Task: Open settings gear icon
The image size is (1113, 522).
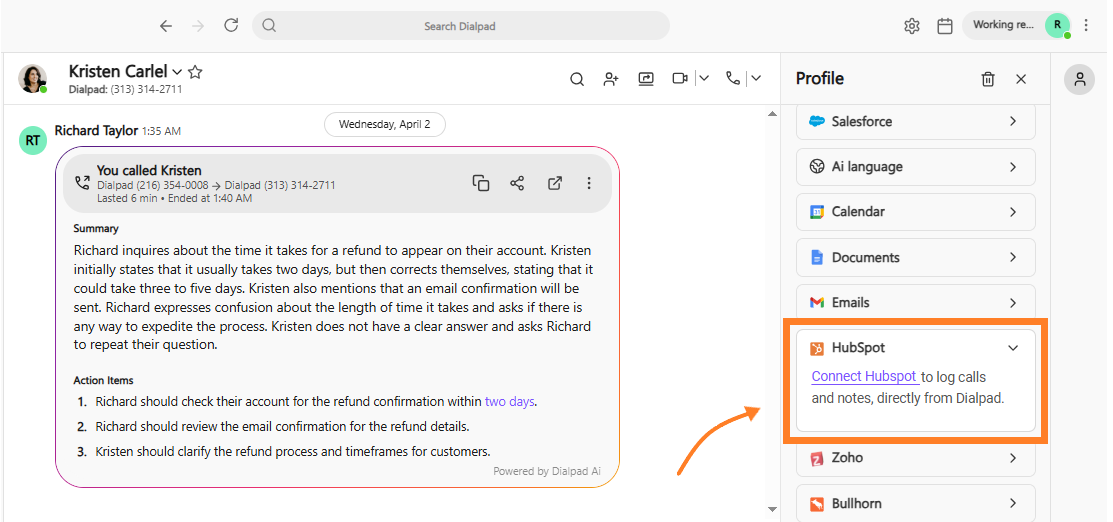Action: pyautogui.click(x=911, y=26)
